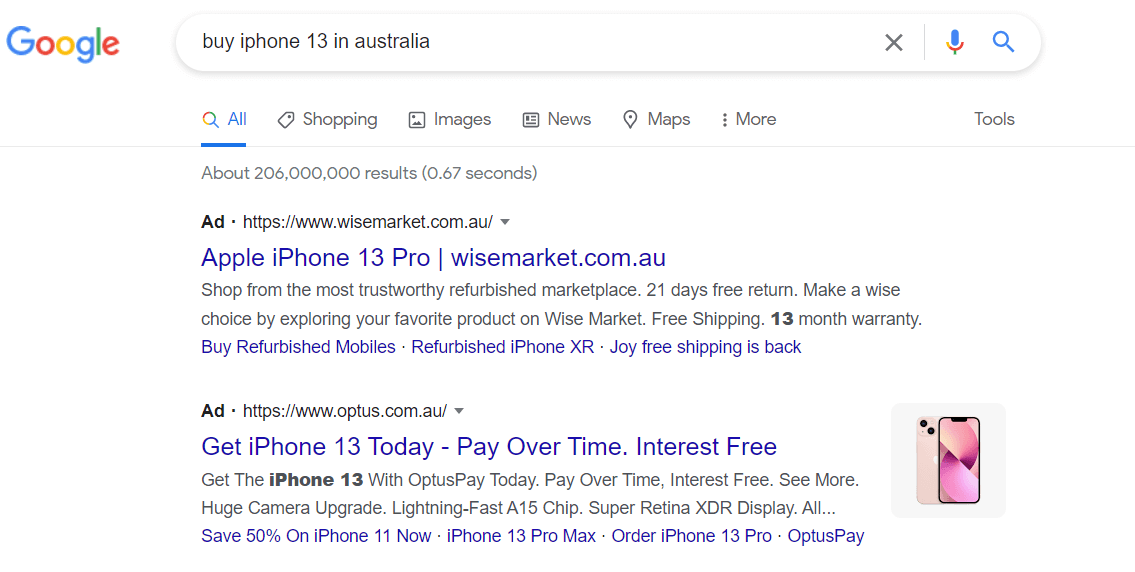Open the Refurbished iPhone XR sitelink
Image resolution: width=1135 pixels, height=572 pixels.
click(x=502, y=347)
